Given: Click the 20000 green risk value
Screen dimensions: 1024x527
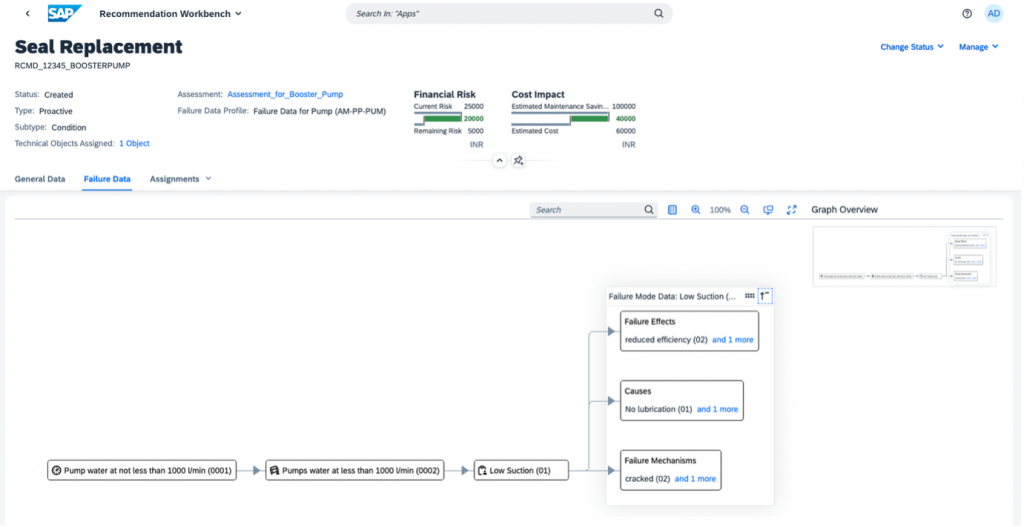Looking at the screenshot, I should click(473, 119).
